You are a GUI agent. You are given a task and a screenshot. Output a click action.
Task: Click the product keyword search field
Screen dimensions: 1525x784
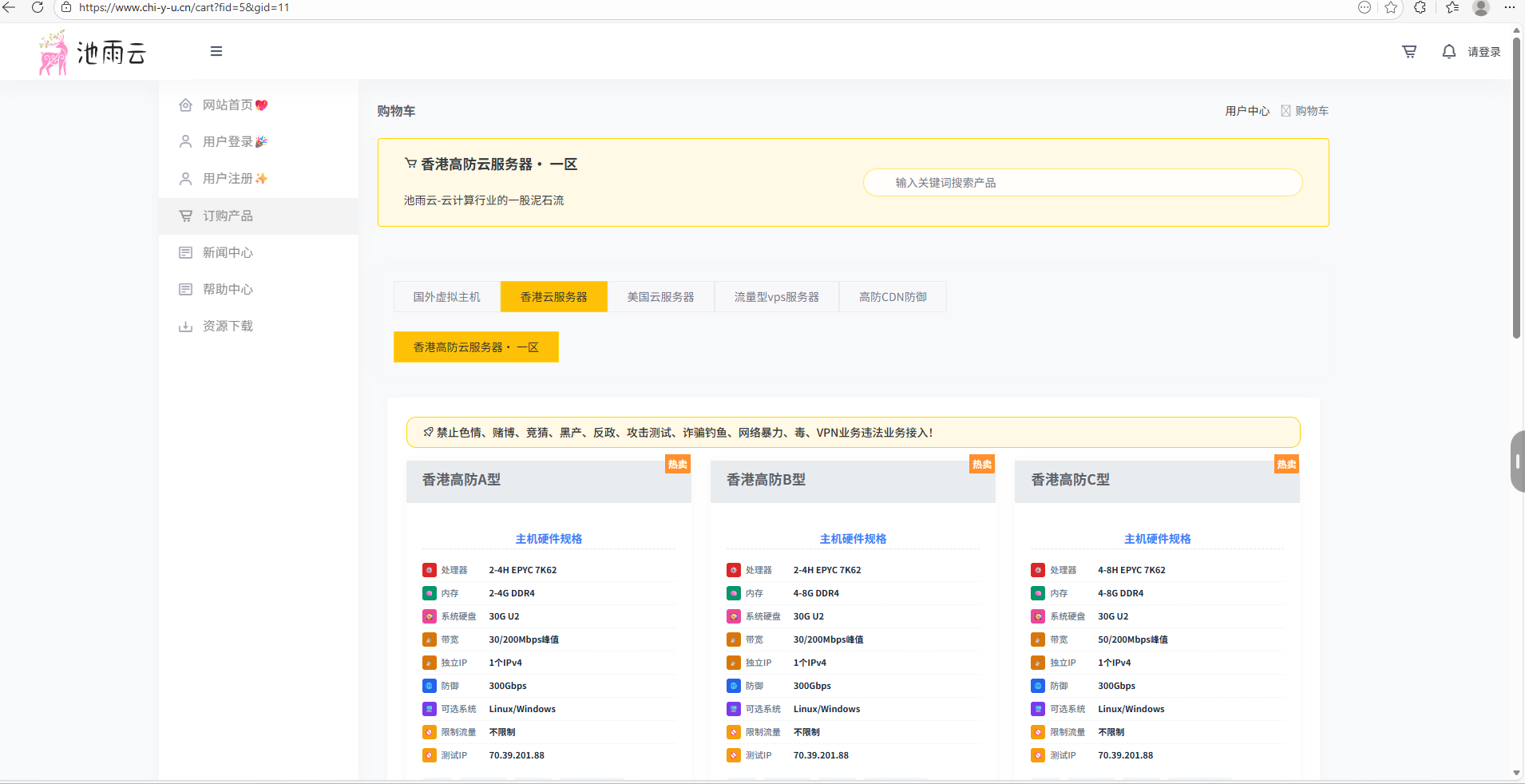pyautogui.click(x=1082, y=183)
